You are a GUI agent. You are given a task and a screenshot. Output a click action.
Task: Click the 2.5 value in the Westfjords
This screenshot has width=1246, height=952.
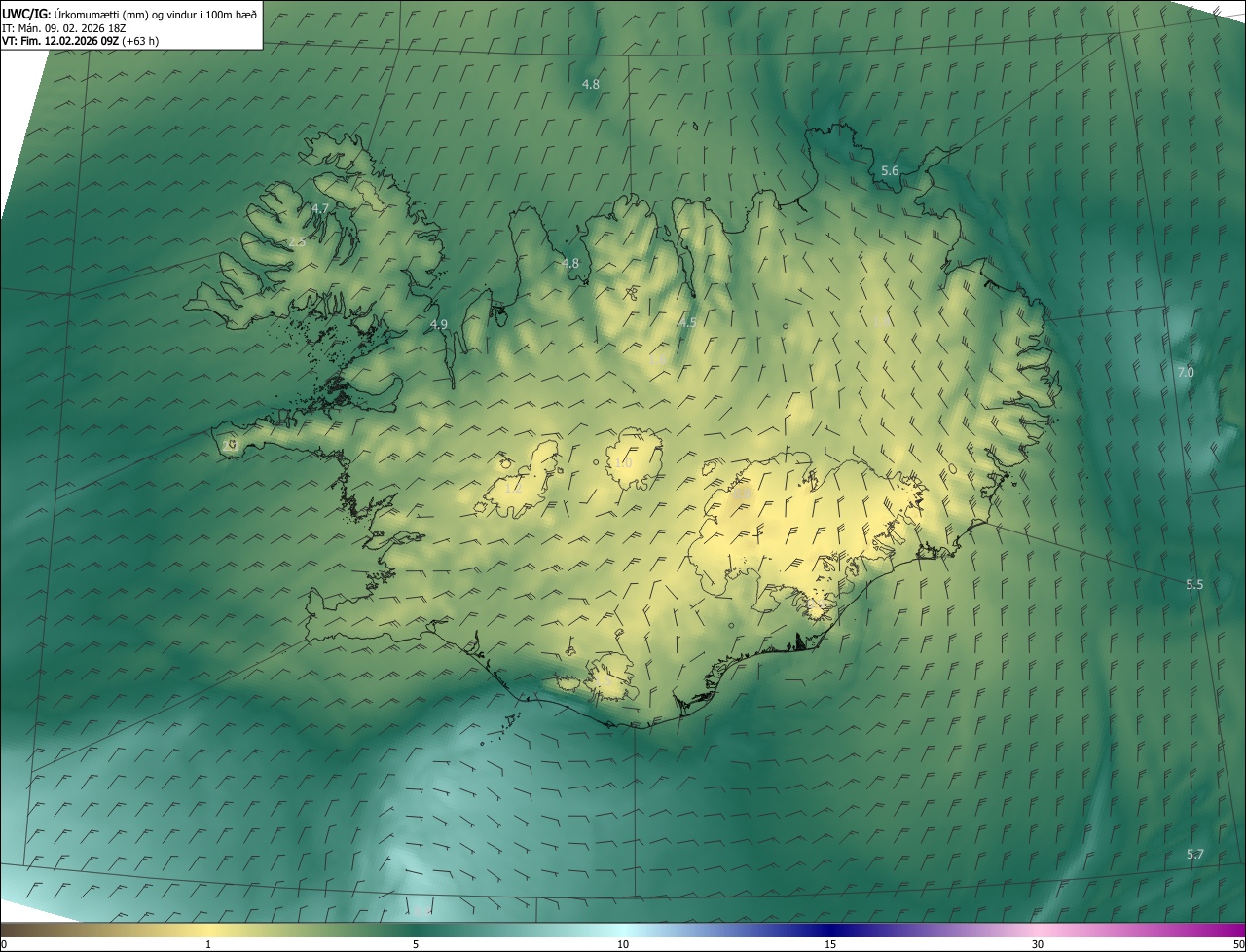(297, 241)
